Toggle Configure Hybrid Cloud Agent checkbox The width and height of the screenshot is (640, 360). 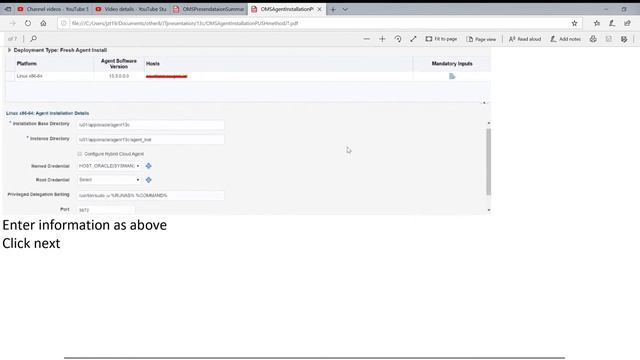coord(80,154)
